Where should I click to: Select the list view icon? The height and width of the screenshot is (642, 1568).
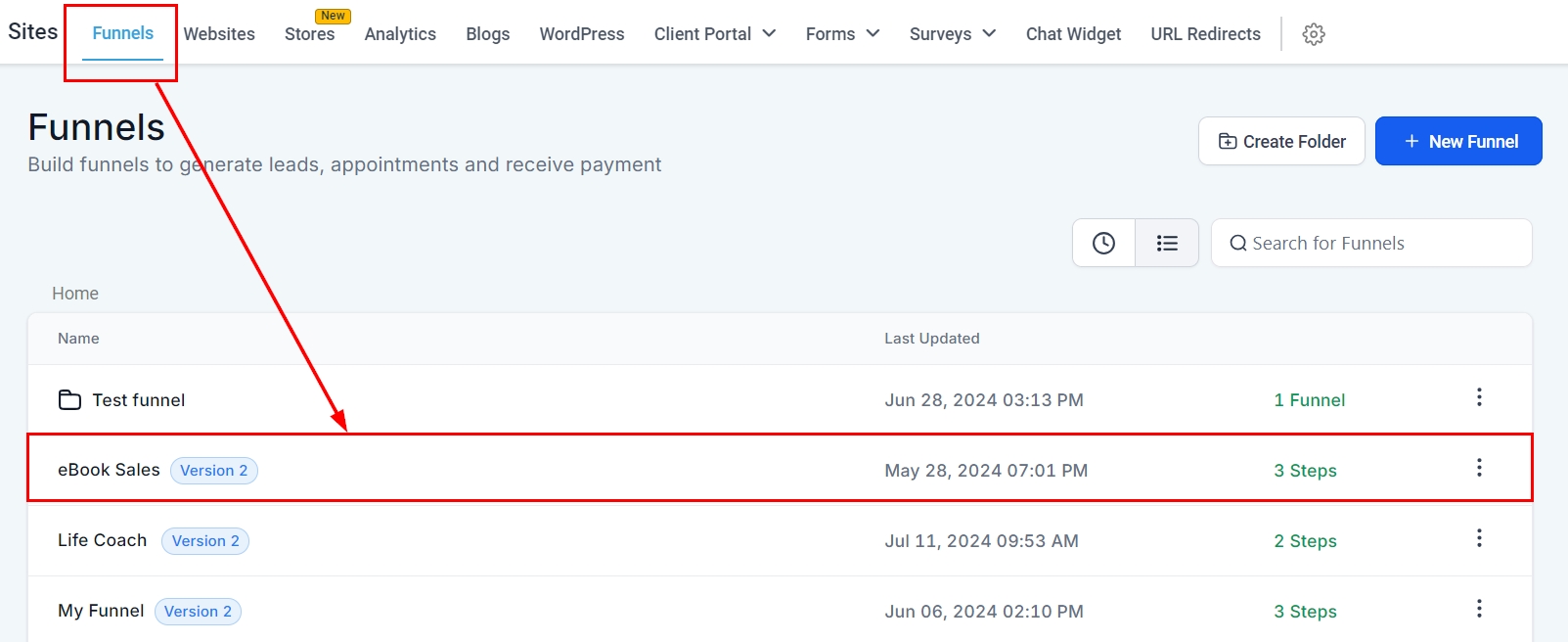[1167, 243]
